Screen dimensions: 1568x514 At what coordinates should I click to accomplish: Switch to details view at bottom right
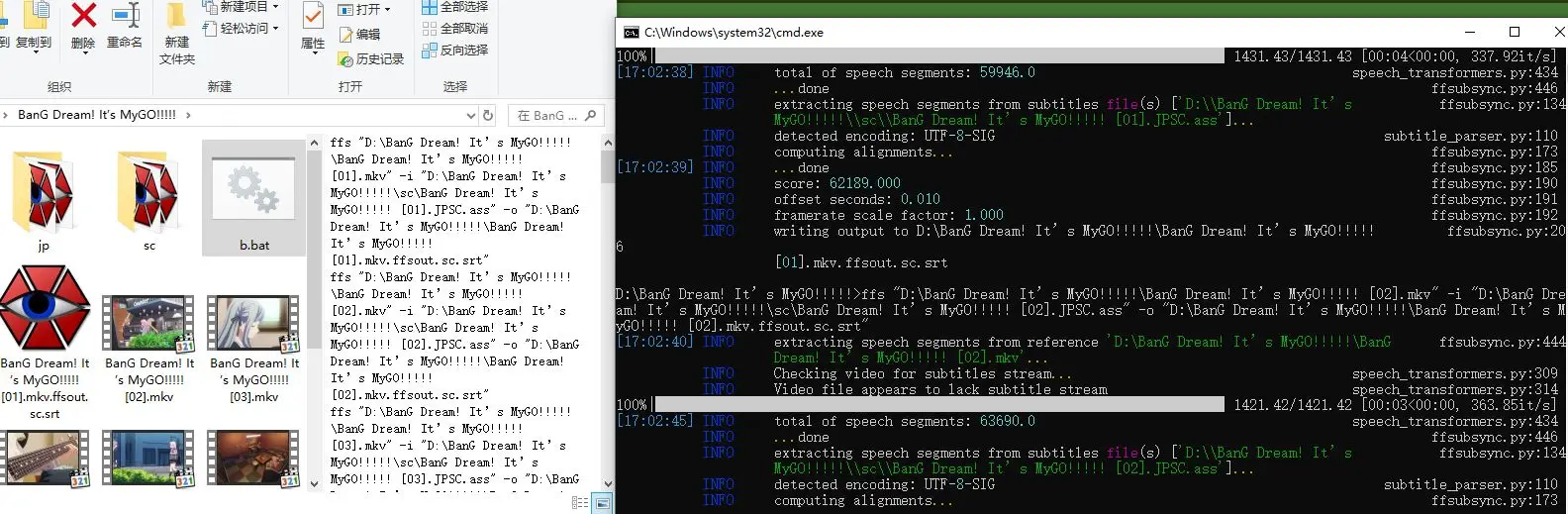(x=581, y=503)
